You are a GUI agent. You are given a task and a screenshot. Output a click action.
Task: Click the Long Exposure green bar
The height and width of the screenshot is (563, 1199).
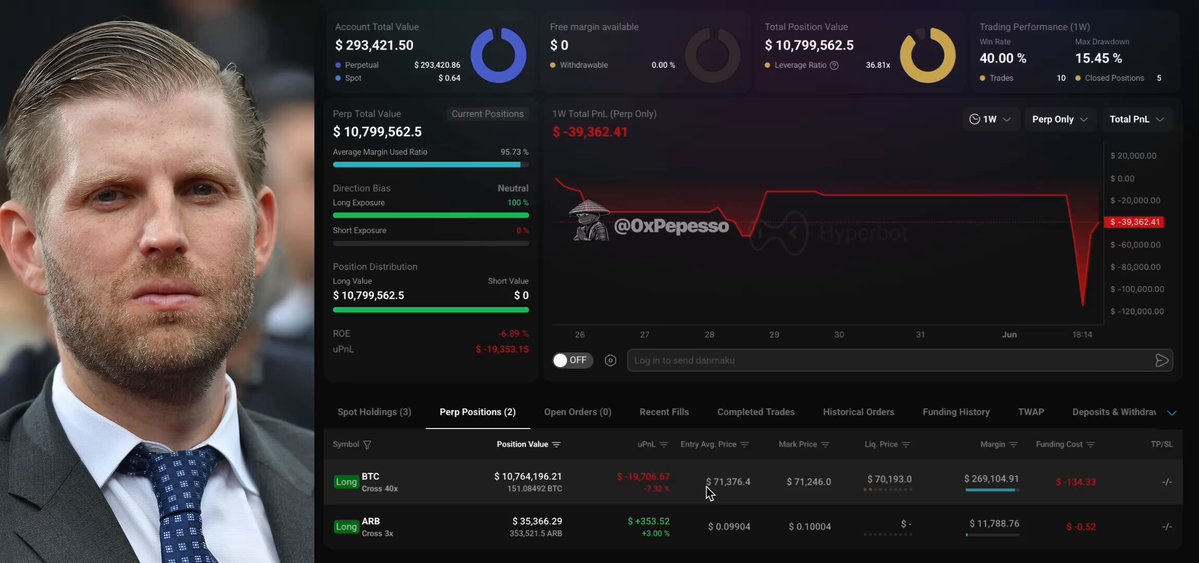pyautogui.click(x=431, y=215)
